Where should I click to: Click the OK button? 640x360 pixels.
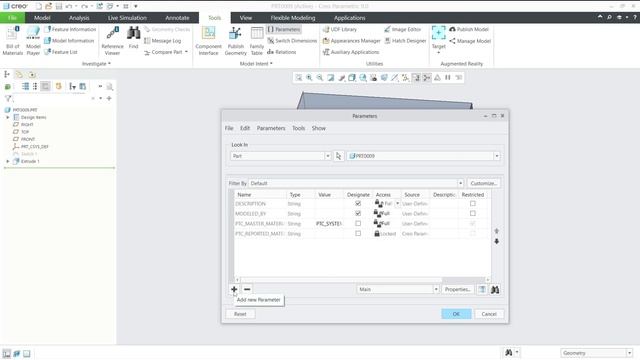456,314
